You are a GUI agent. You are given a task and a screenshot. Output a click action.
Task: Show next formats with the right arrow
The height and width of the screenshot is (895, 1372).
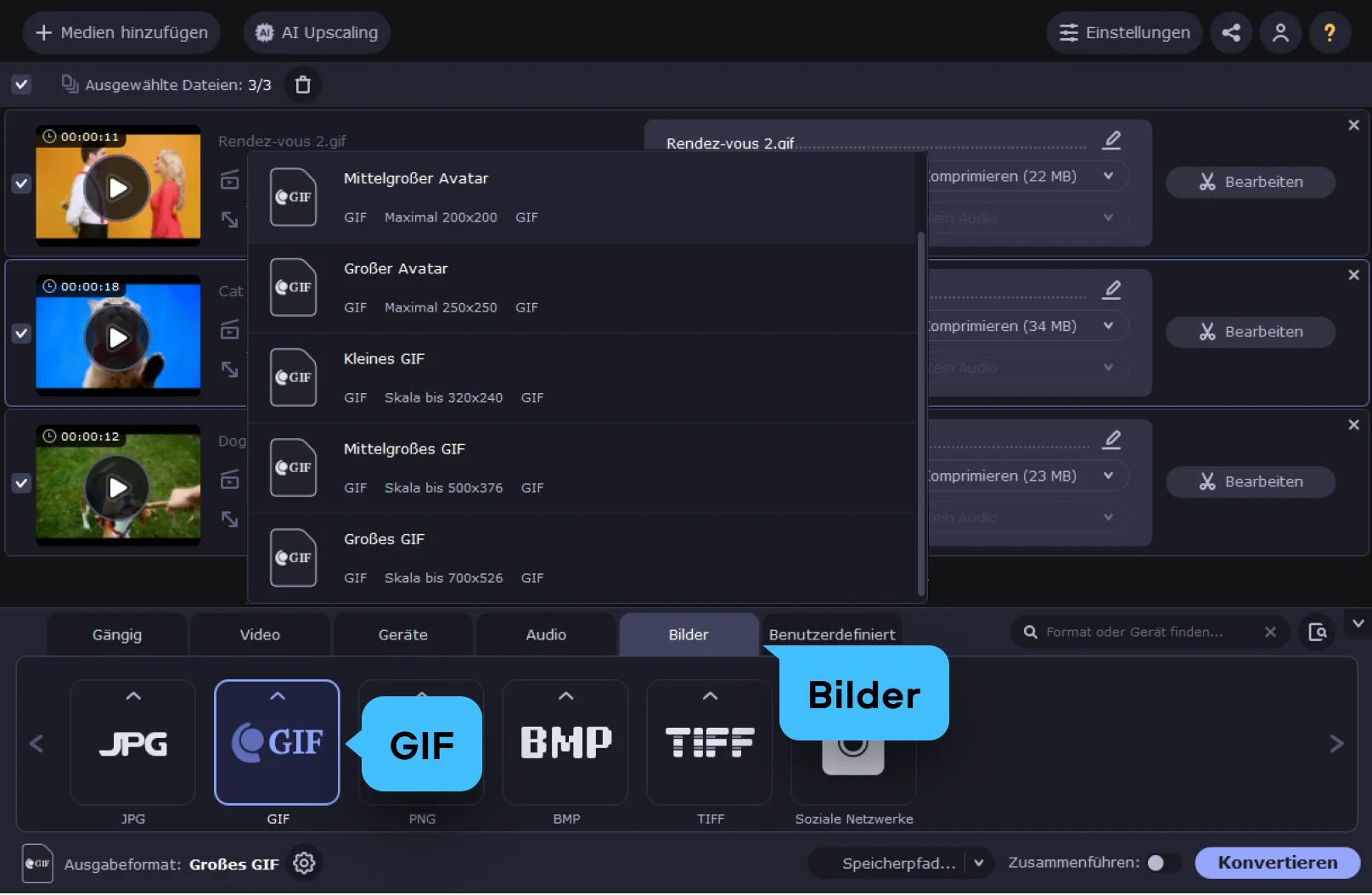[x=1336, y=745]
